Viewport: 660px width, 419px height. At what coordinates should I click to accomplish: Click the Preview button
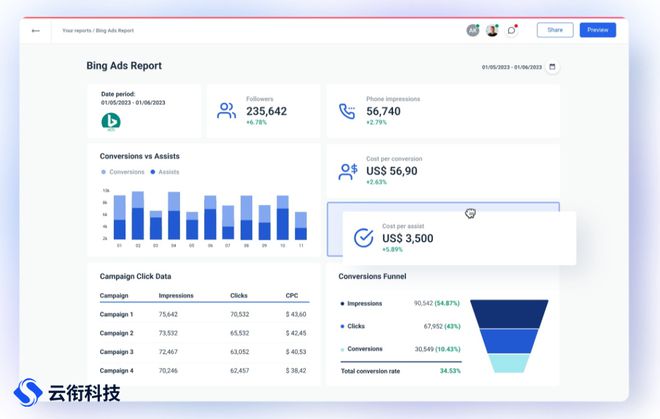(x=598, y=30)
